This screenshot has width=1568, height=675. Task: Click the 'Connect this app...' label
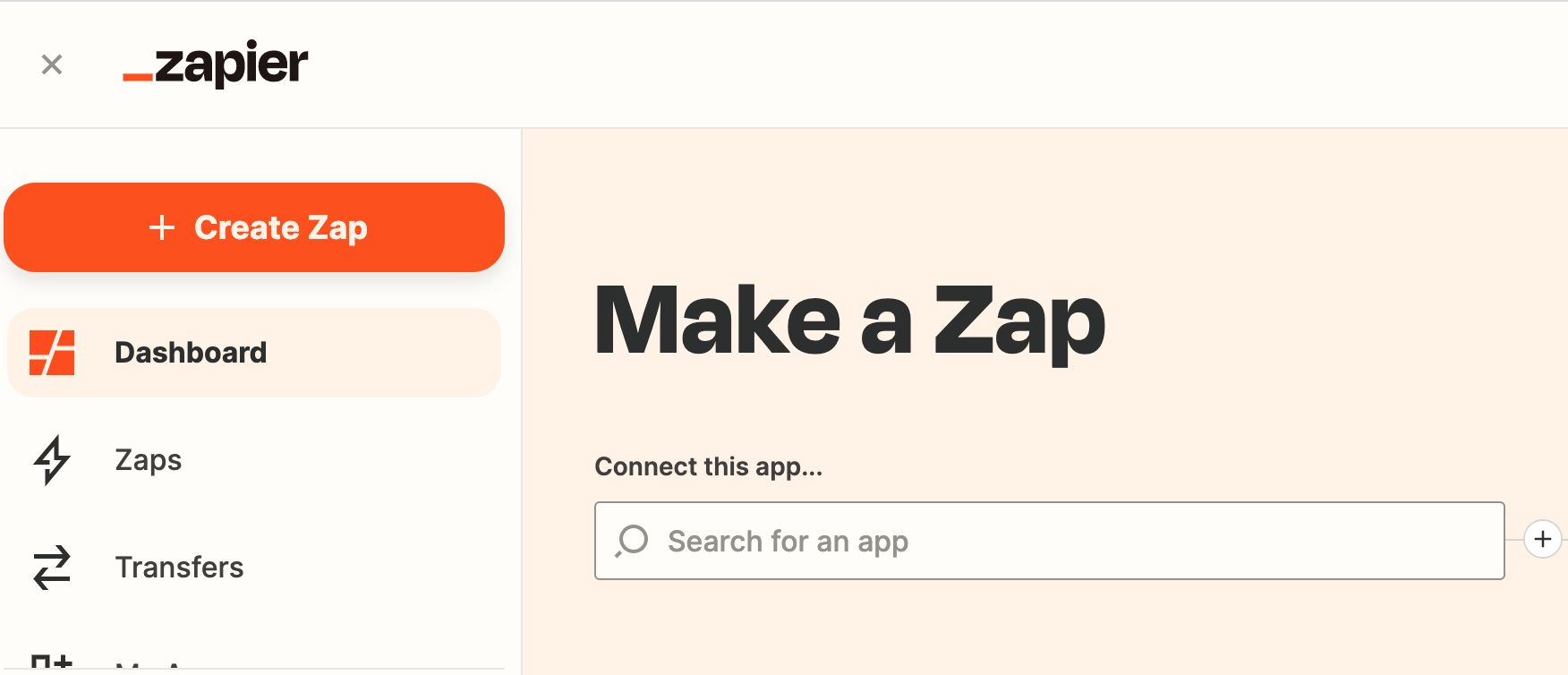tap(708, 466)
